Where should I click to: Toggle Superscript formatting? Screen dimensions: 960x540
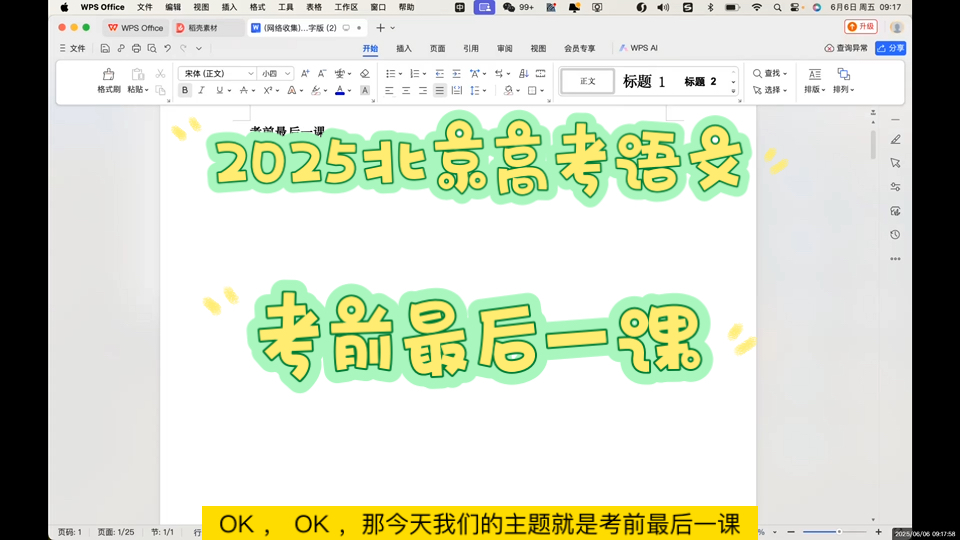[x=268, y=91]
